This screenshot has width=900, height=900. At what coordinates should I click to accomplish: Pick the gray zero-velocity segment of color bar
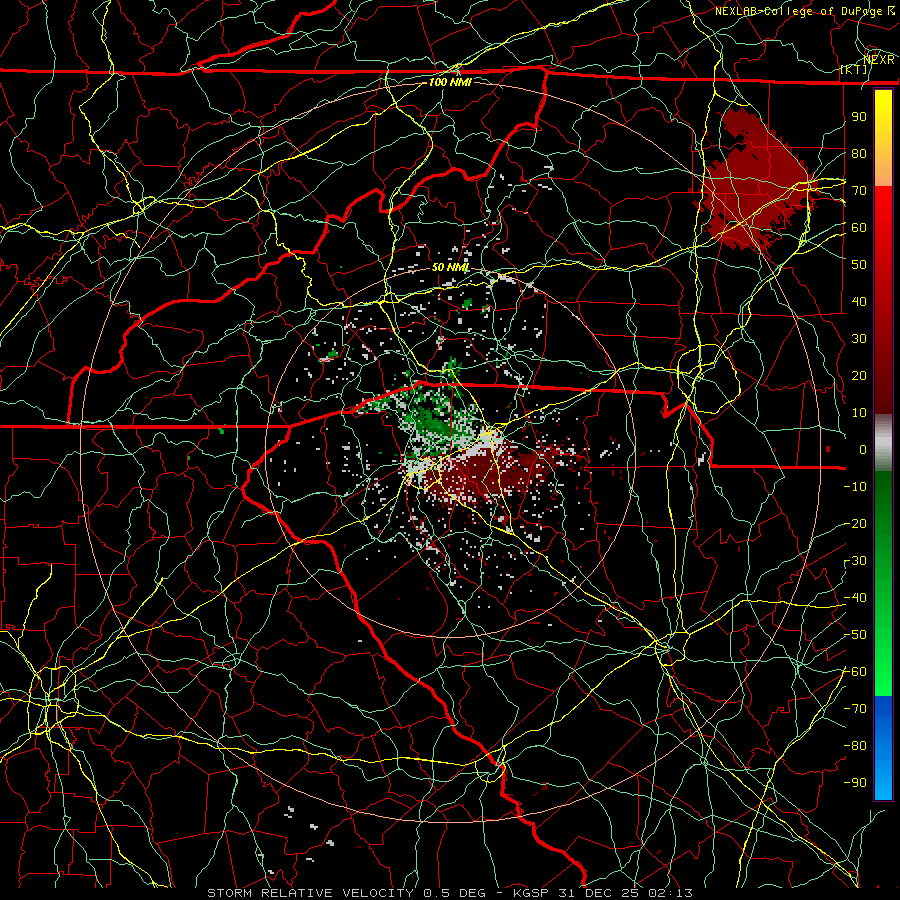coord(883,443)
